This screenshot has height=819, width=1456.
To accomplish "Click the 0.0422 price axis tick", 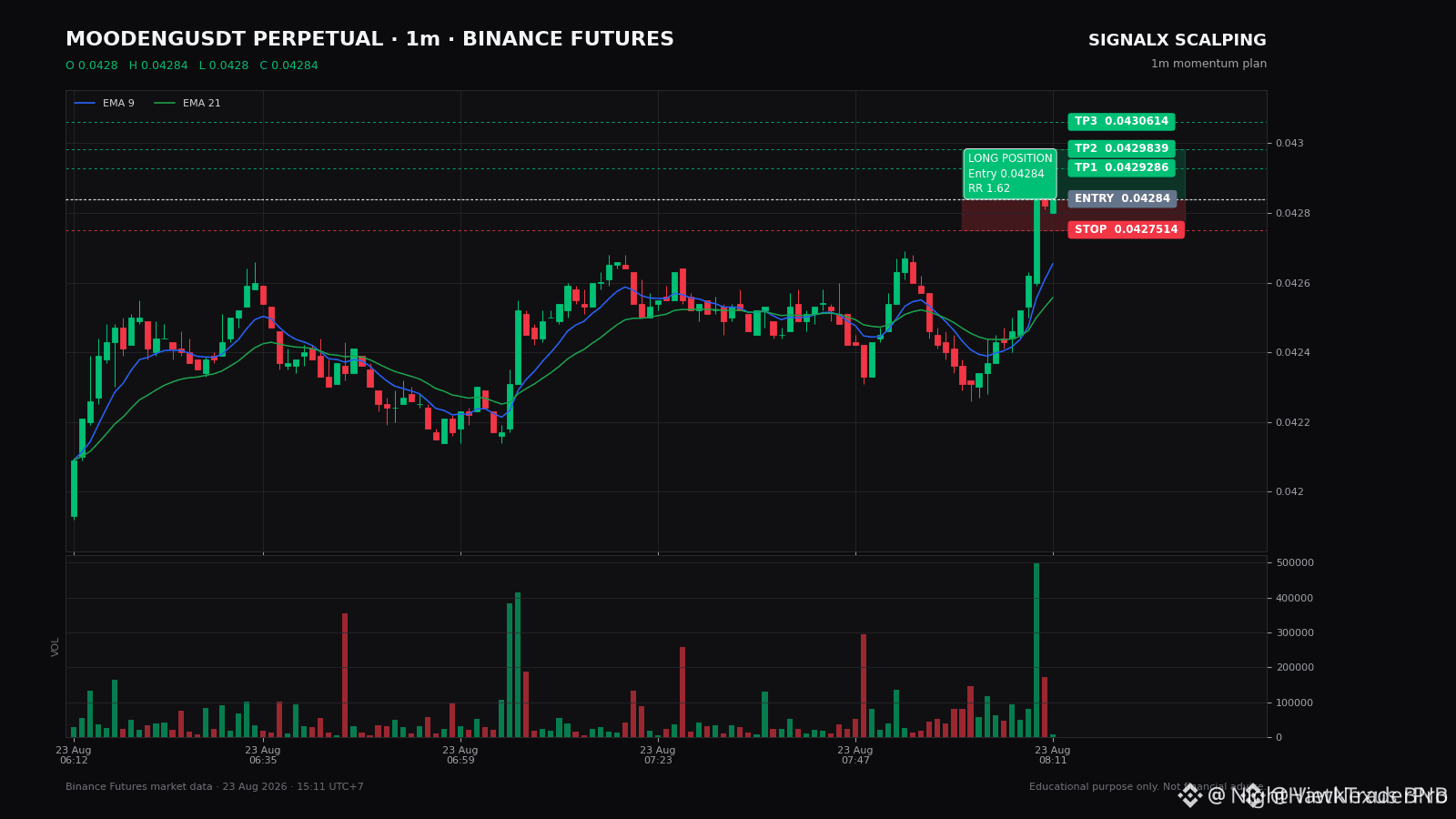I will tap(1293, 423).
